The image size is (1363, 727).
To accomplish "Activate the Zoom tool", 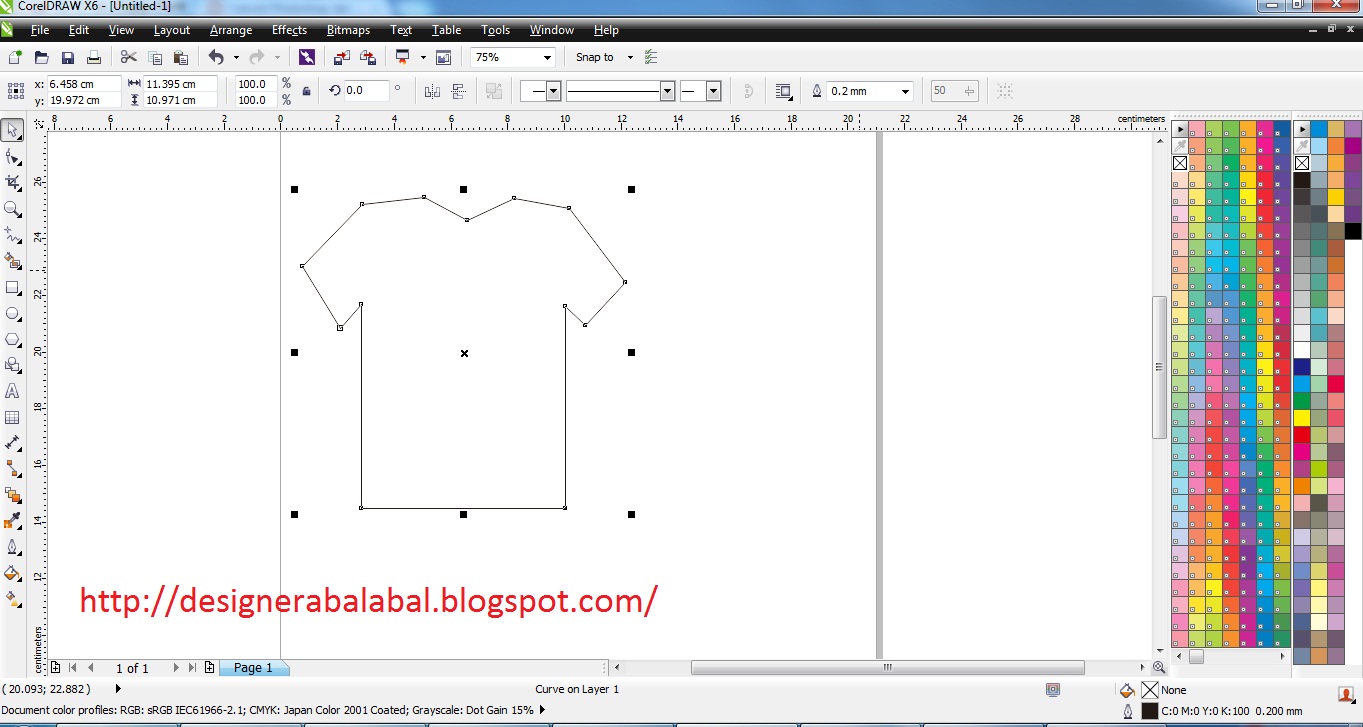I will pyautogui.click(x=13, y=209).
